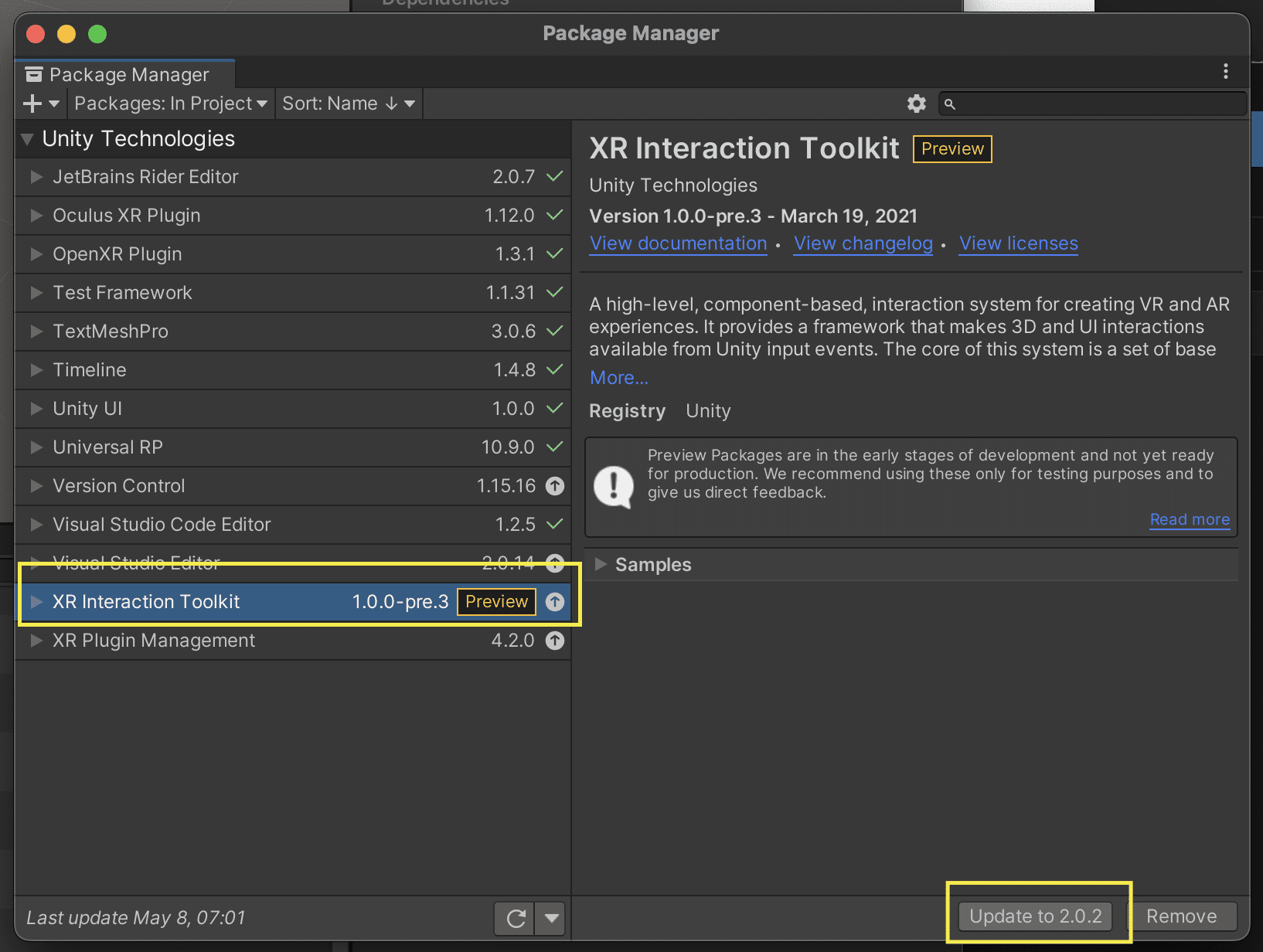Click the Oculus XR Plugin checkmark icon
This screenshot has width=1263, height=952.
point(554,215)
